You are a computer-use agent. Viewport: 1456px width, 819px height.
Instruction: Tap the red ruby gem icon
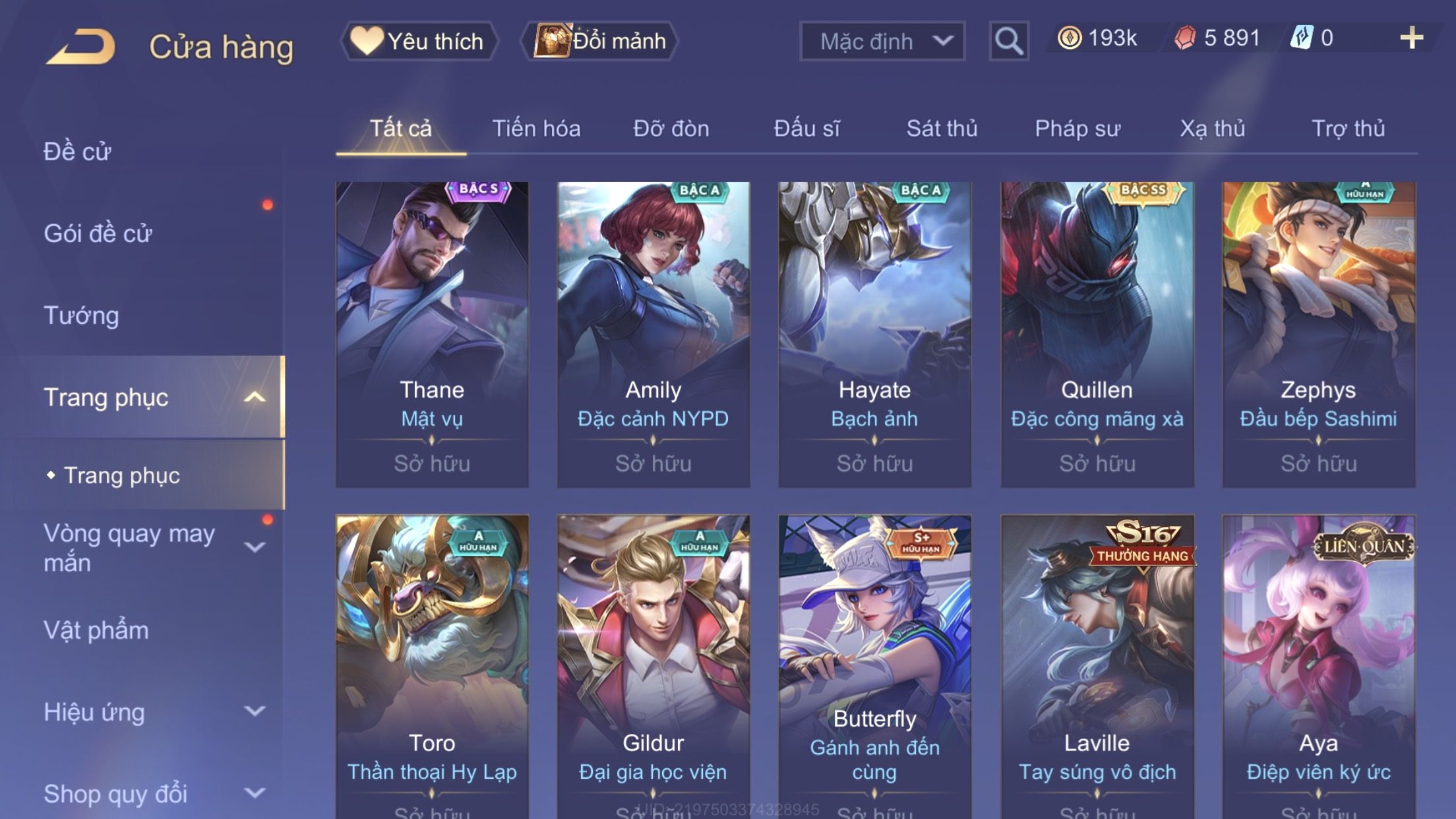(1185, 38)
